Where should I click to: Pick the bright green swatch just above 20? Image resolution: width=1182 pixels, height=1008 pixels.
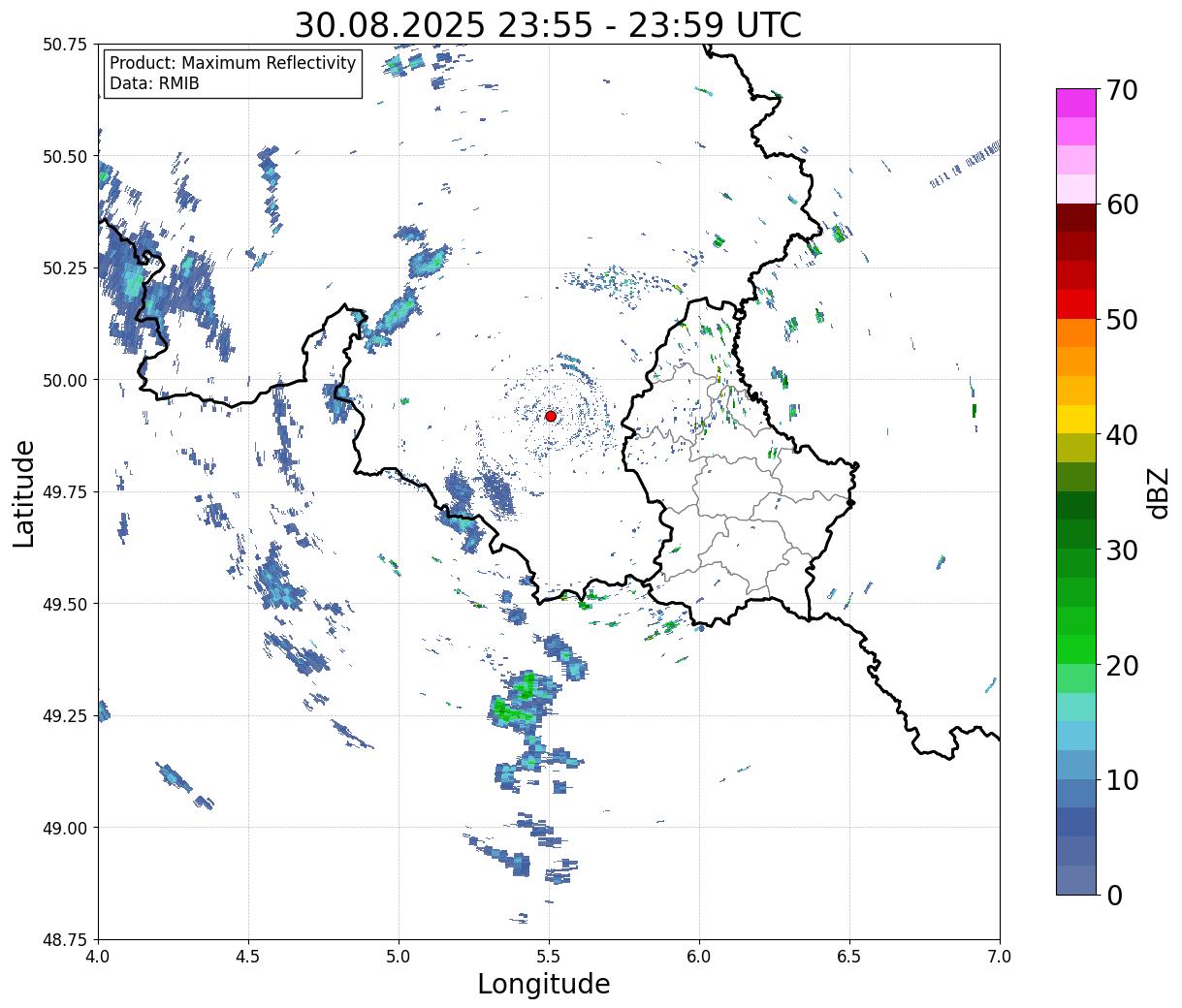coord(1076,649)
